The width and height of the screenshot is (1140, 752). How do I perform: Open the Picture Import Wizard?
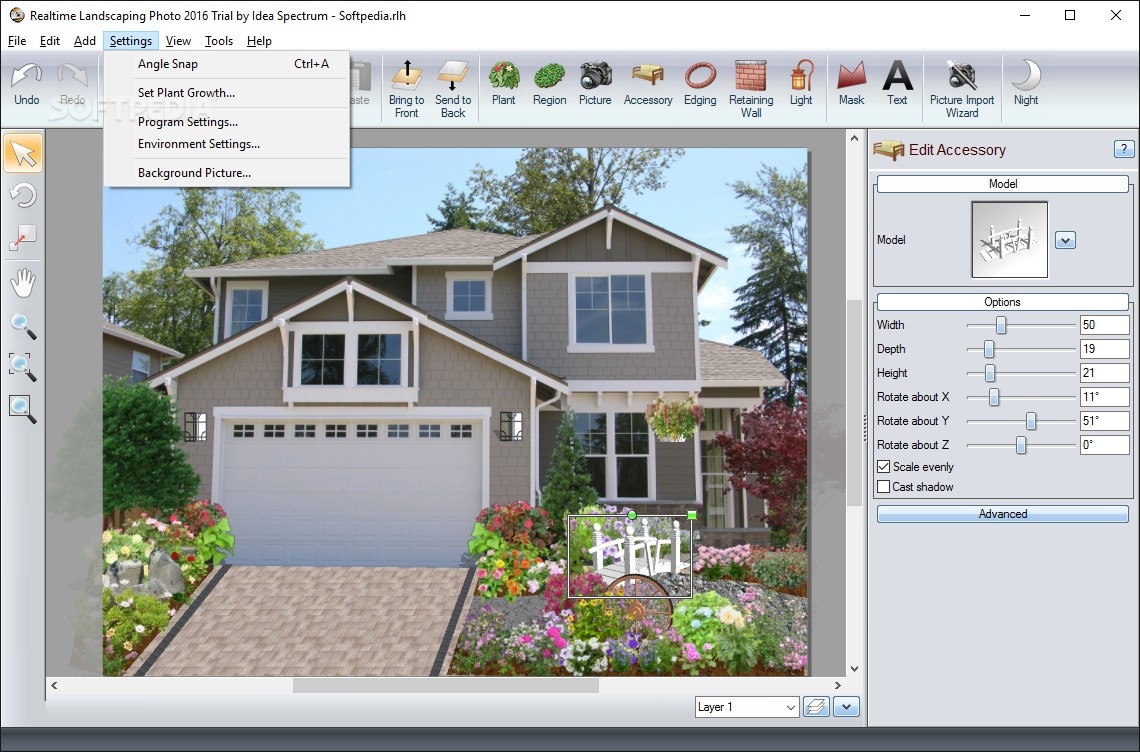962,89
